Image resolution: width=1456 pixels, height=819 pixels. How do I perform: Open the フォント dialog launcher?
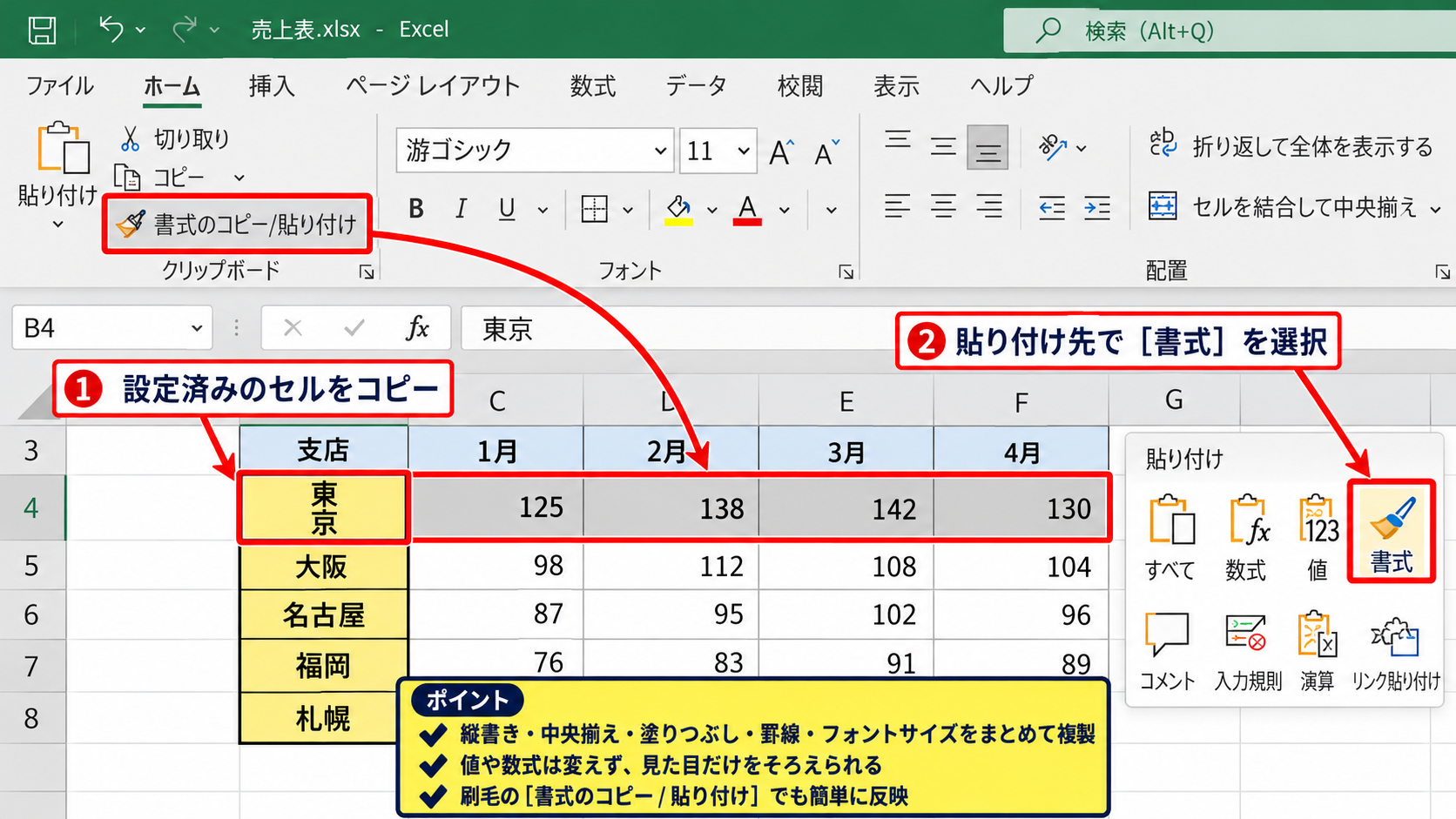846,272
